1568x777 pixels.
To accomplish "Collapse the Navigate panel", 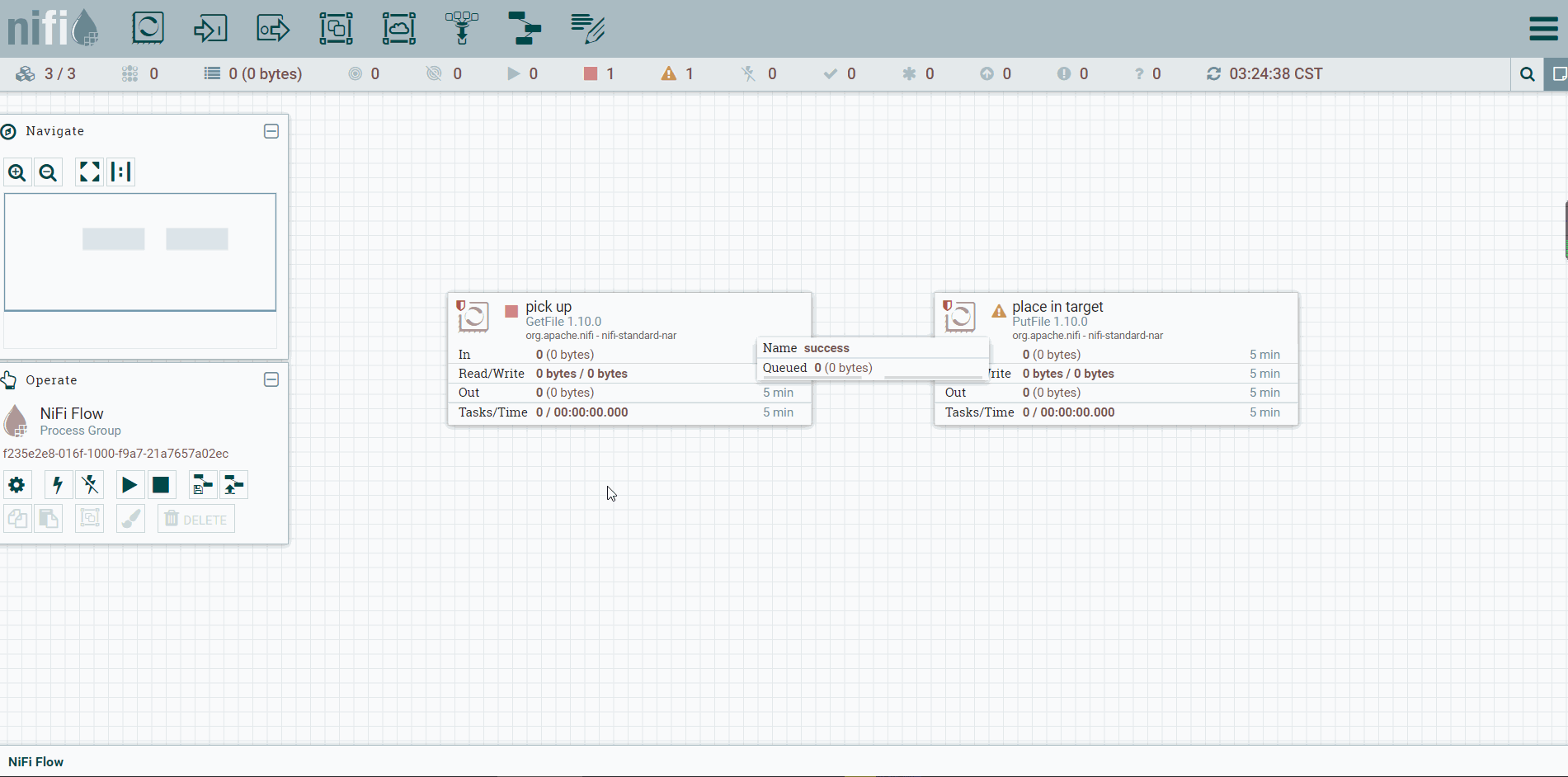I will (x=271, y=131).
